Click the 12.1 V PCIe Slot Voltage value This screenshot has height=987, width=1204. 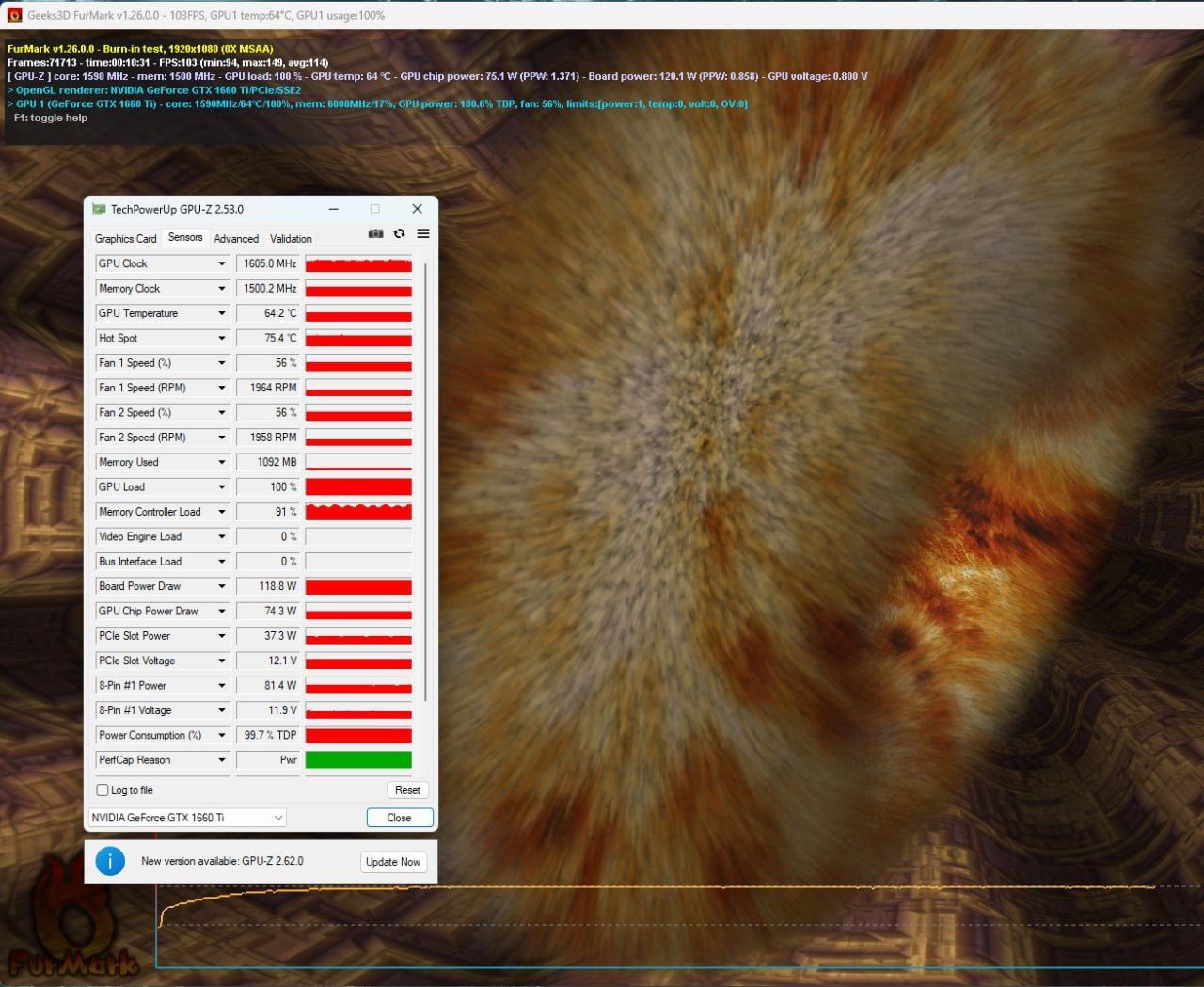click(268, 661)
